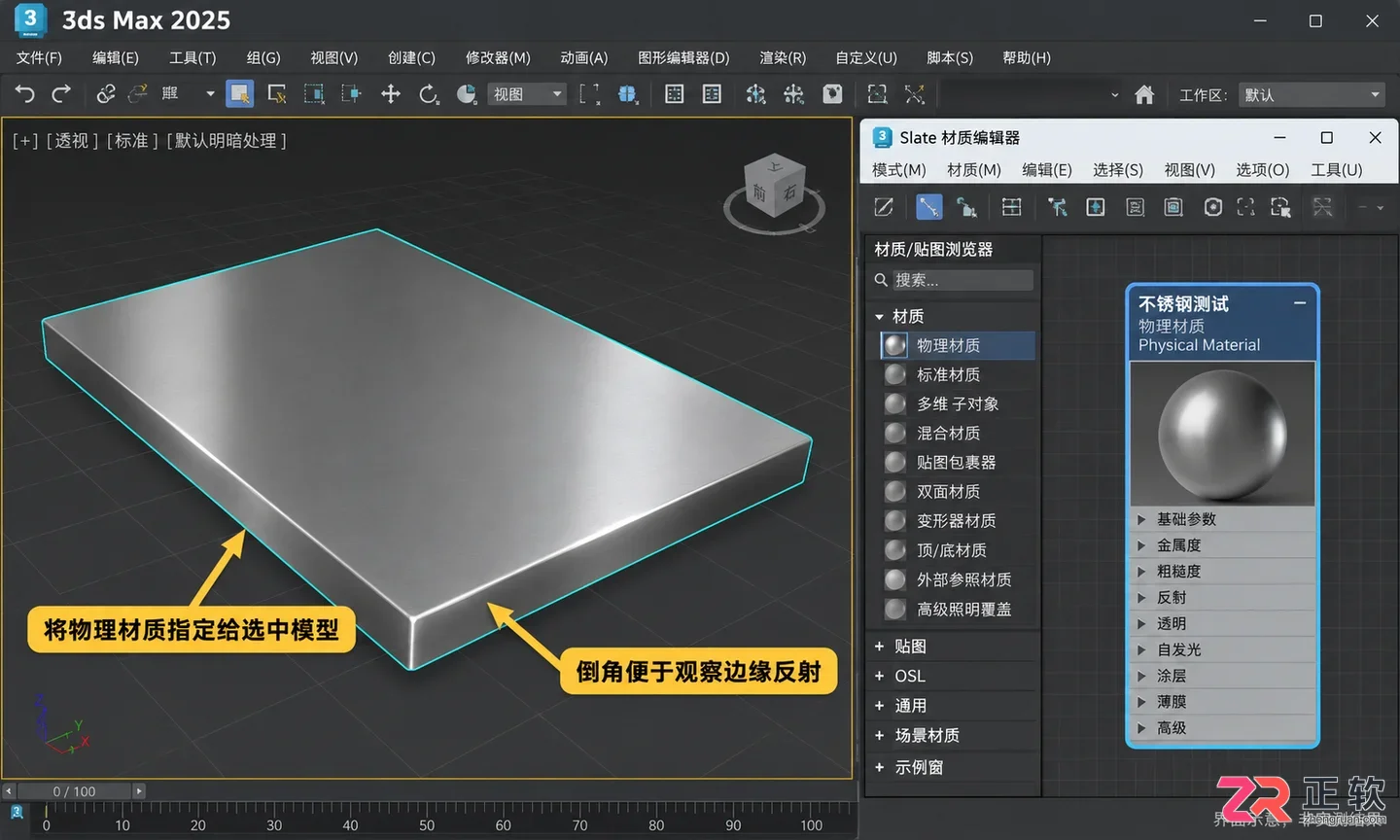The width and height of the screenshot is (1400, 840).
Task: Choose the rectangular selection region icon
Action: (314, 94)
